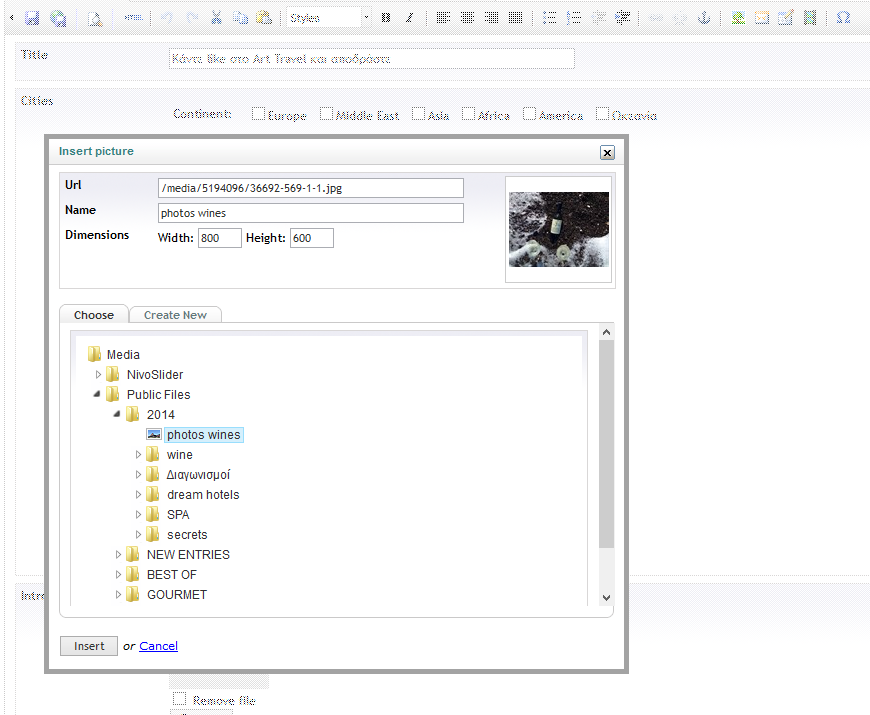The width and height of the screenshot is (870, 715).
Task: Insert bulleted list
Action: (549, 18)
